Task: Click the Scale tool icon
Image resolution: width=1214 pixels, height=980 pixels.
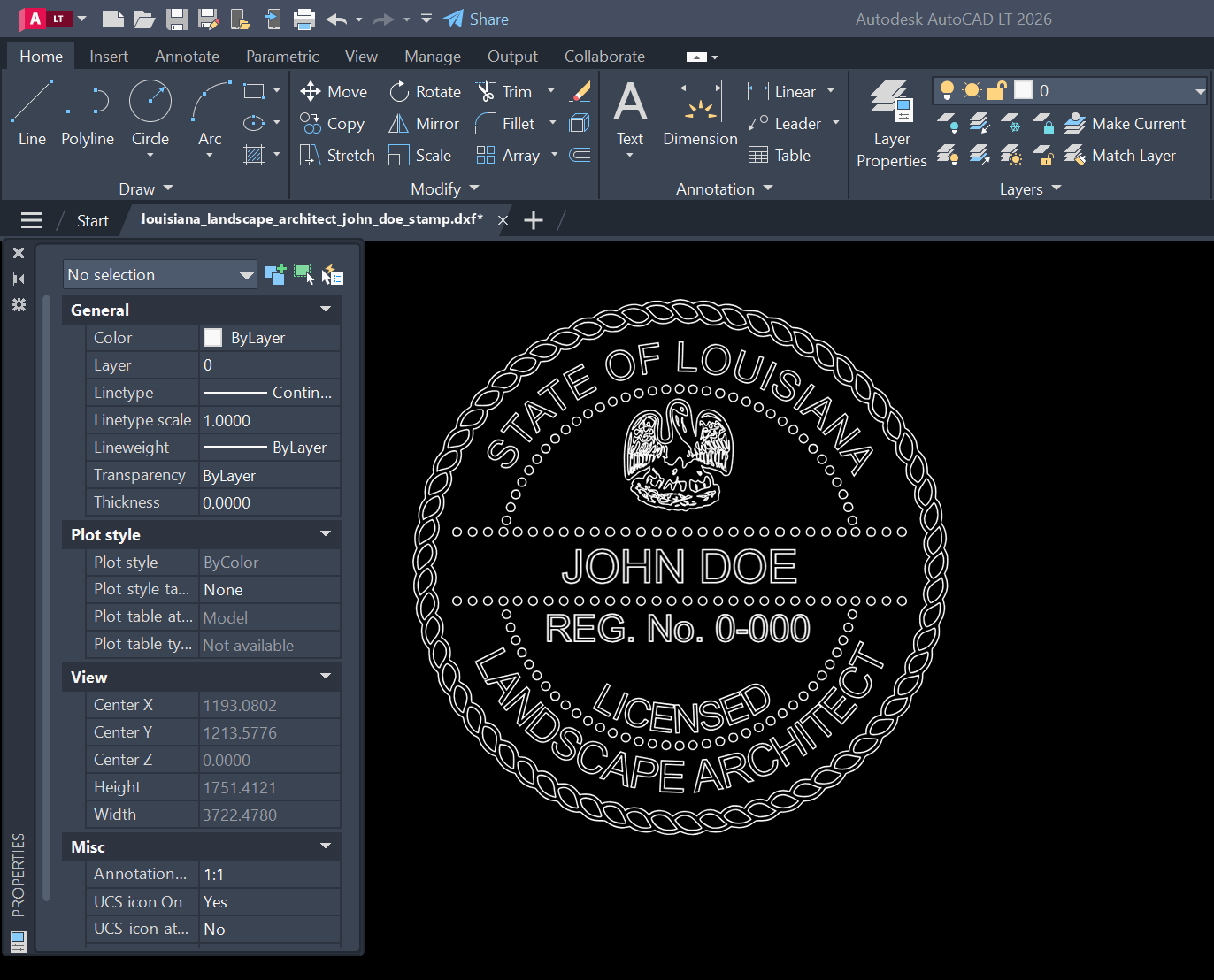Action: 399,155
